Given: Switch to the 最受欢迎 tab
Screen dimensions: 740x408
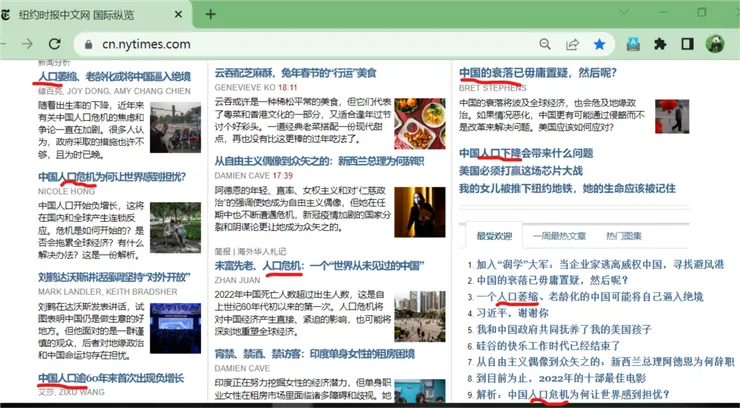Looking at the screenshot, I should [x=494, y=236].
